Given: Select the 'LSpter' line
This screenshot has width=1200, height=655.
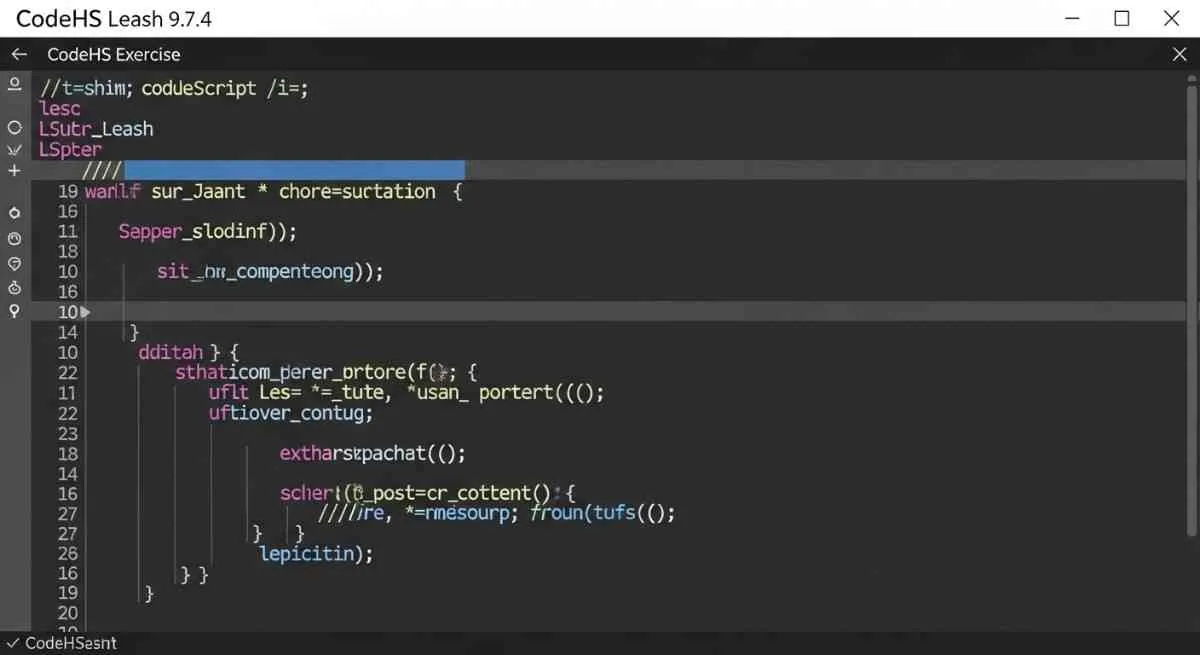Looking at the screenshot, I should 70,150.
